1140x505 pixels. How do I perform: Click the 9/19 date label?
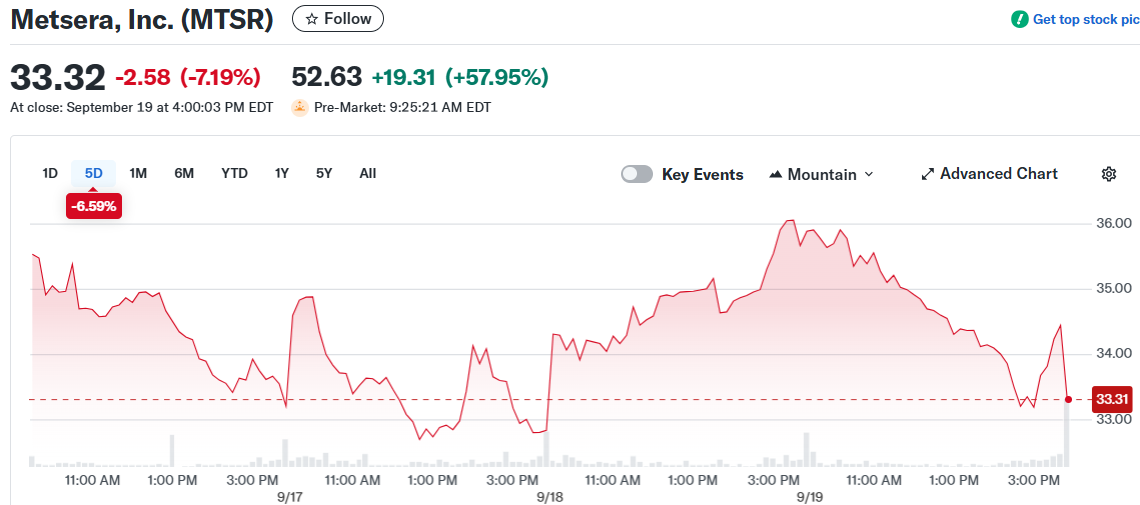(x=811, y=497)
